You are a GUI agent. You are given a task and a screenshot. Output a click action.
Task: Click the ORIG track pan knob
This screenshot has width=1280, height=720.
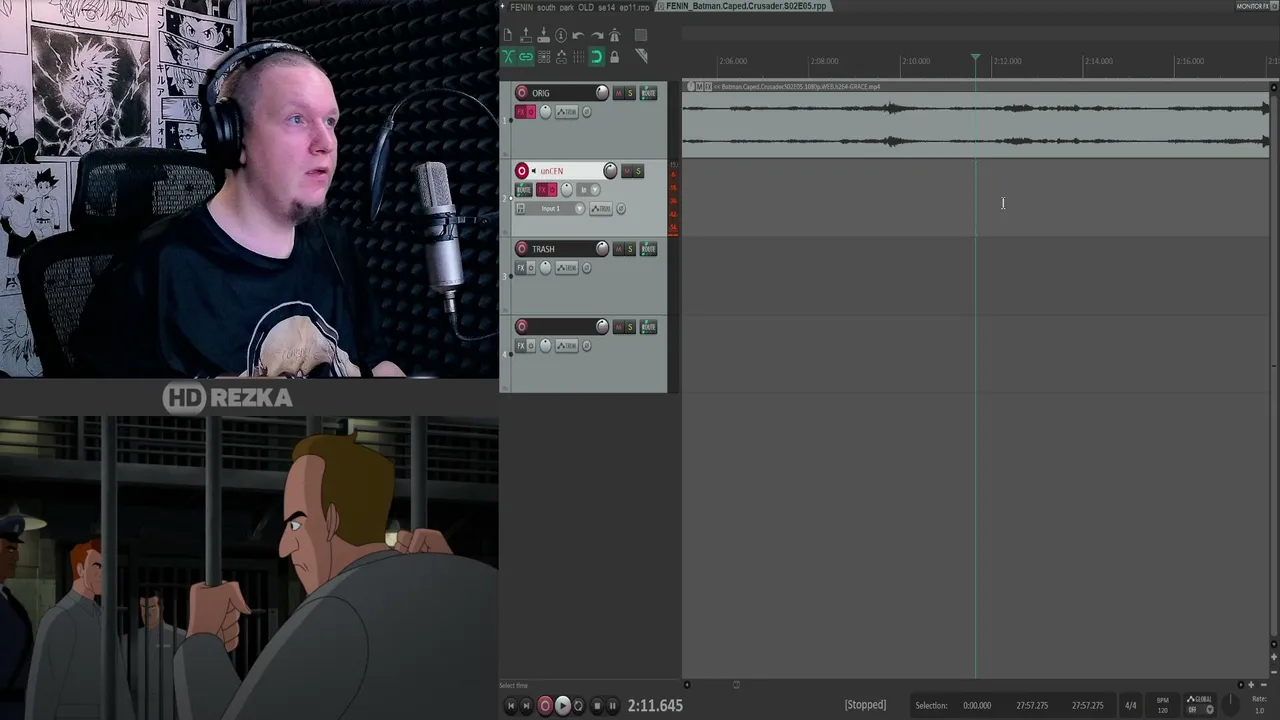(545, 111)
